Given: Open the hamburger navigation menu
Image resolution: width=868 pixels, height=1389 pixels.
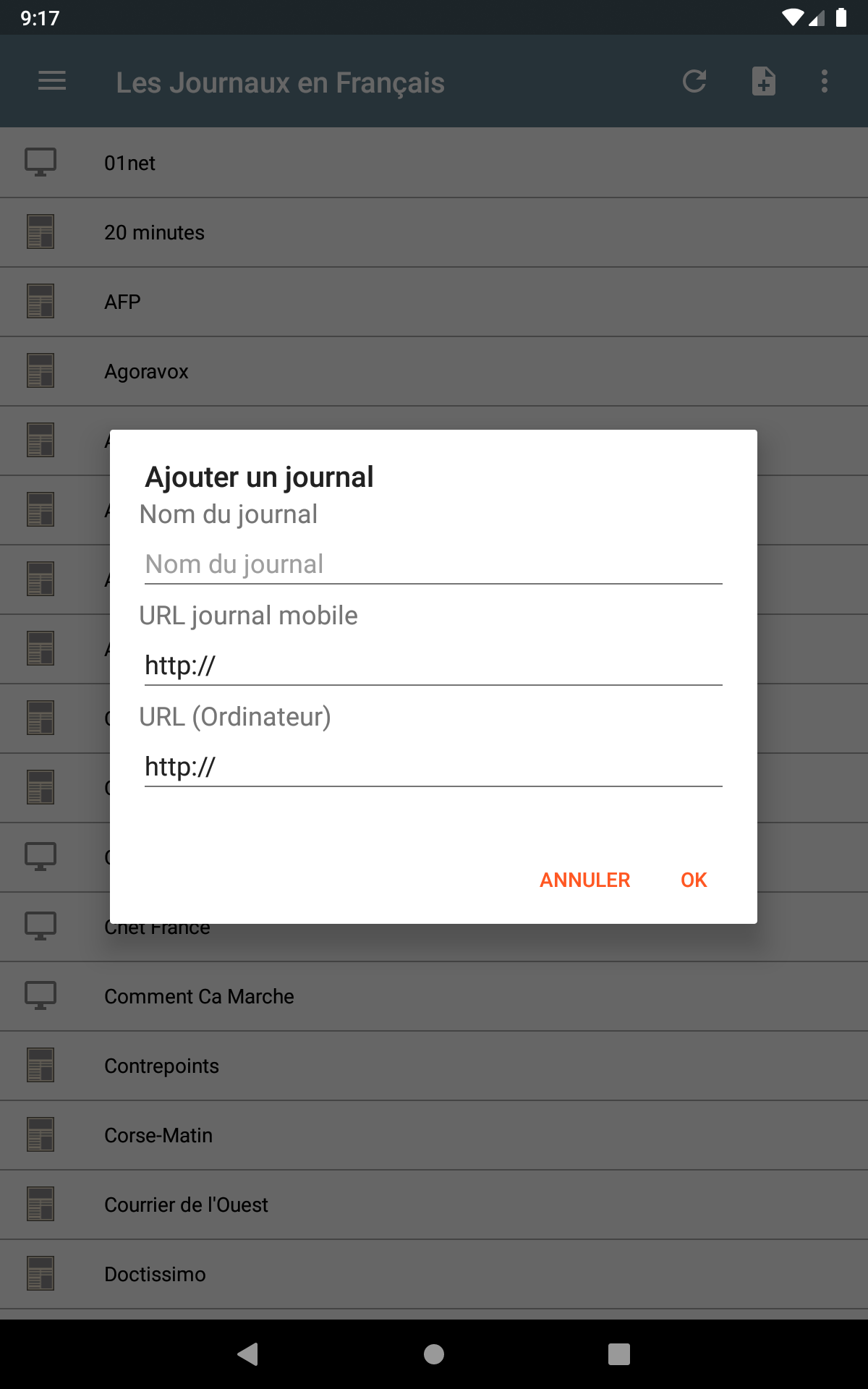Looking at the screenshot, I should [x=52, y=81].
